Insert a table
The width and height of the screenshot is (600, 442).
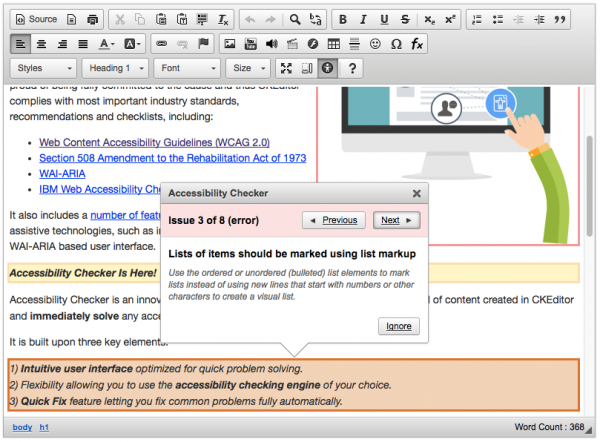[334, 44]
